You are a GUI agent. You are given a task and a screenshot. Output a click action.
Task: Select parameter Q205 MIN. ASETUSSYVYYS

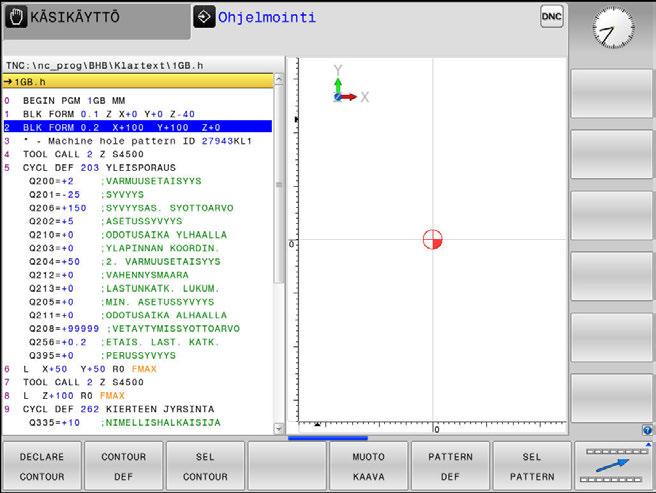coord(138,301)
